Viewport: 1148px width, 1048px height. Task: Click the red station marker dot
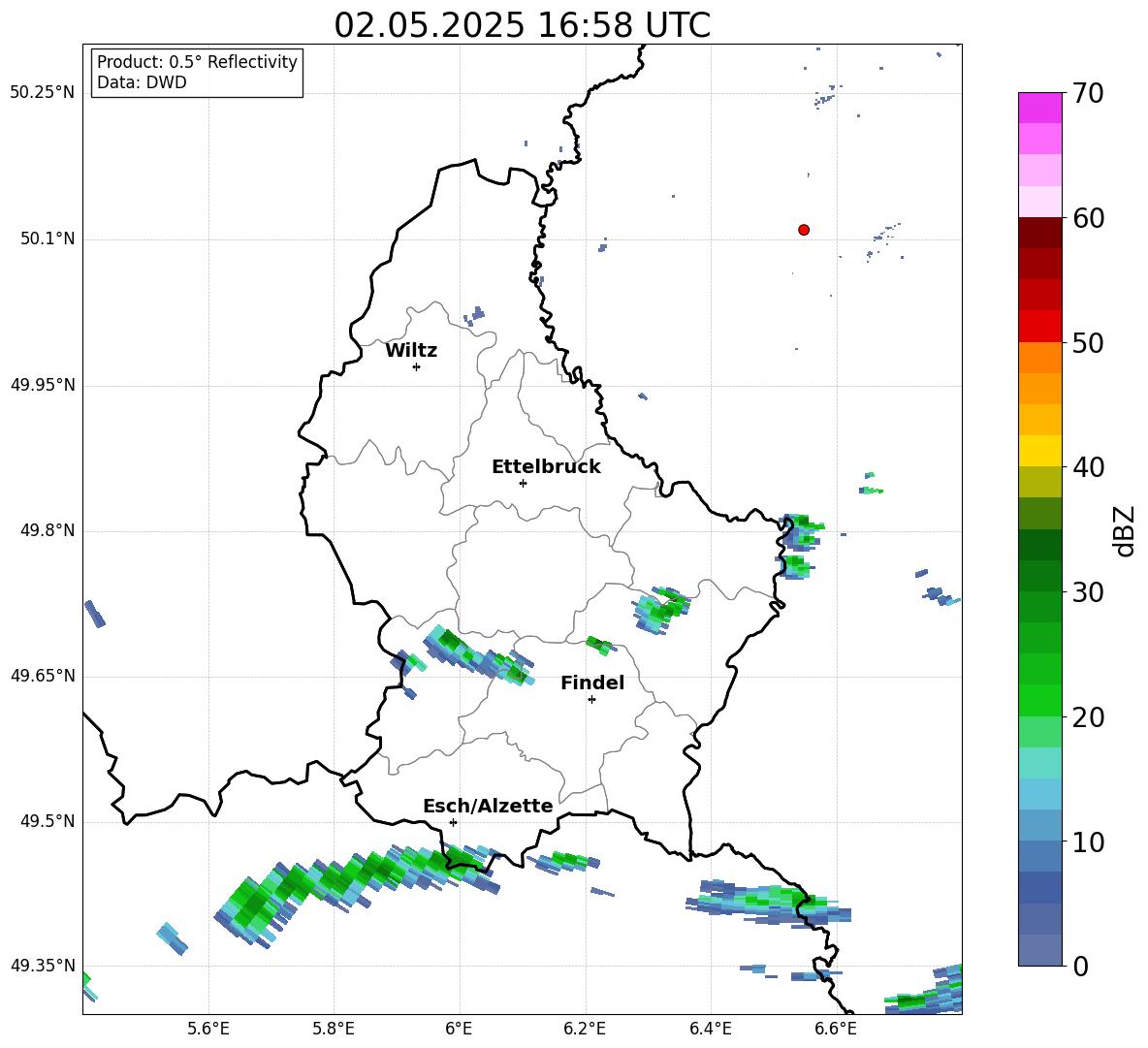[x=803, y=230]
